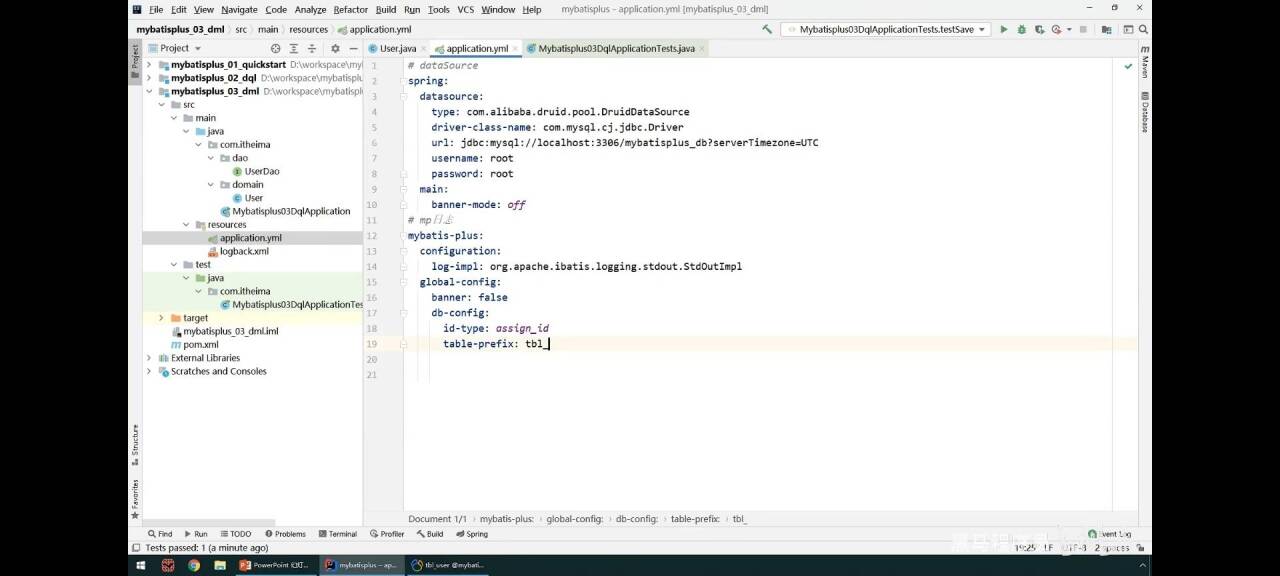
Task: Open the Database tool window on right edge
Action: [x=1145, y=112]
